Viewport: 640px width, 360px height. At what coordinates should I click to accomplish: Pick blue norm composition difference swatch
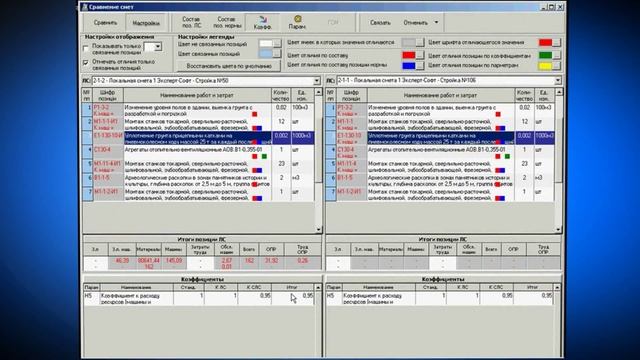tap(409, 65)
